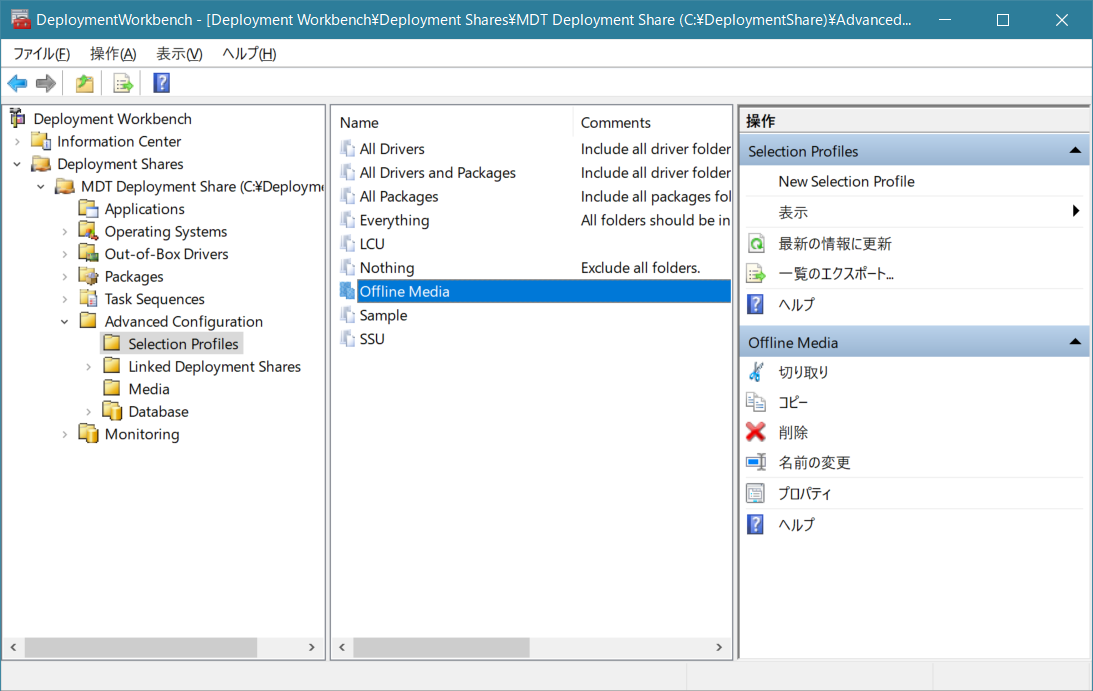
Task: Collapse the Advanced Configuration node
Action: point(65,321)
